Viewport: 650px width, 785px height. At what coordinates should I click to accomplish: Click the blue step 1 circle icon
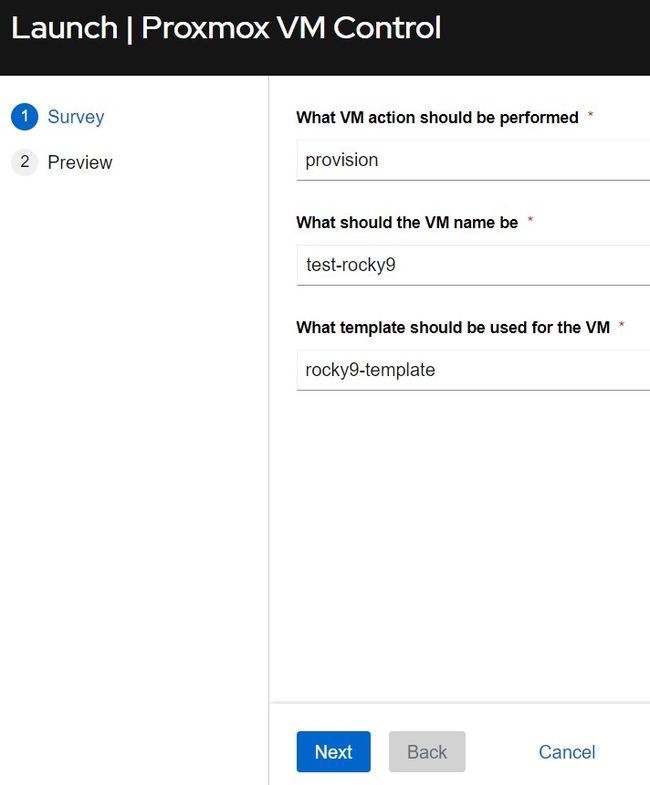[x=25, y=117]
